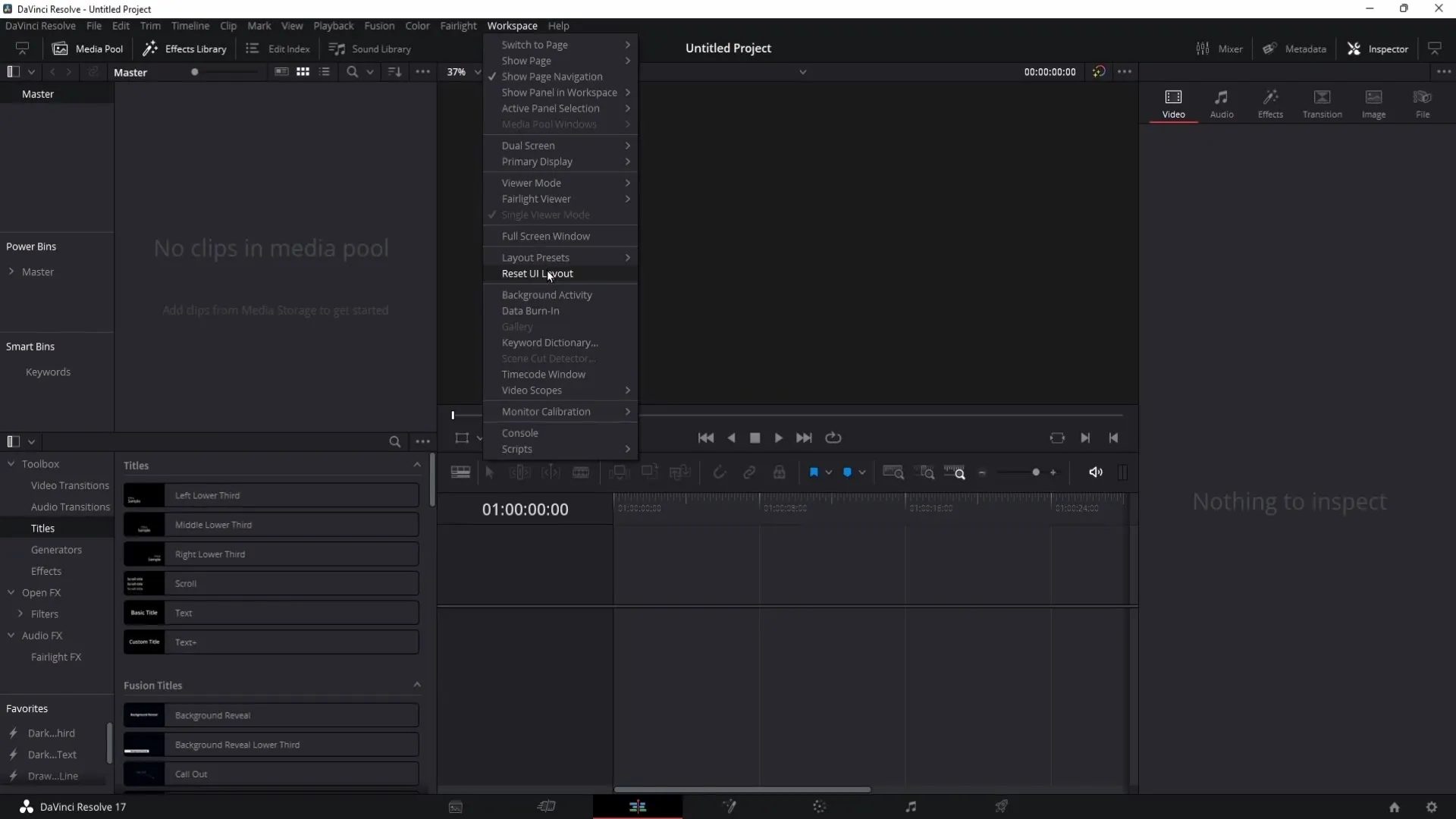The height and width of the screenshot is (819, 1456).
Task: Expand the Scripts submenu arrow
Action: click(x=628, y=449)
